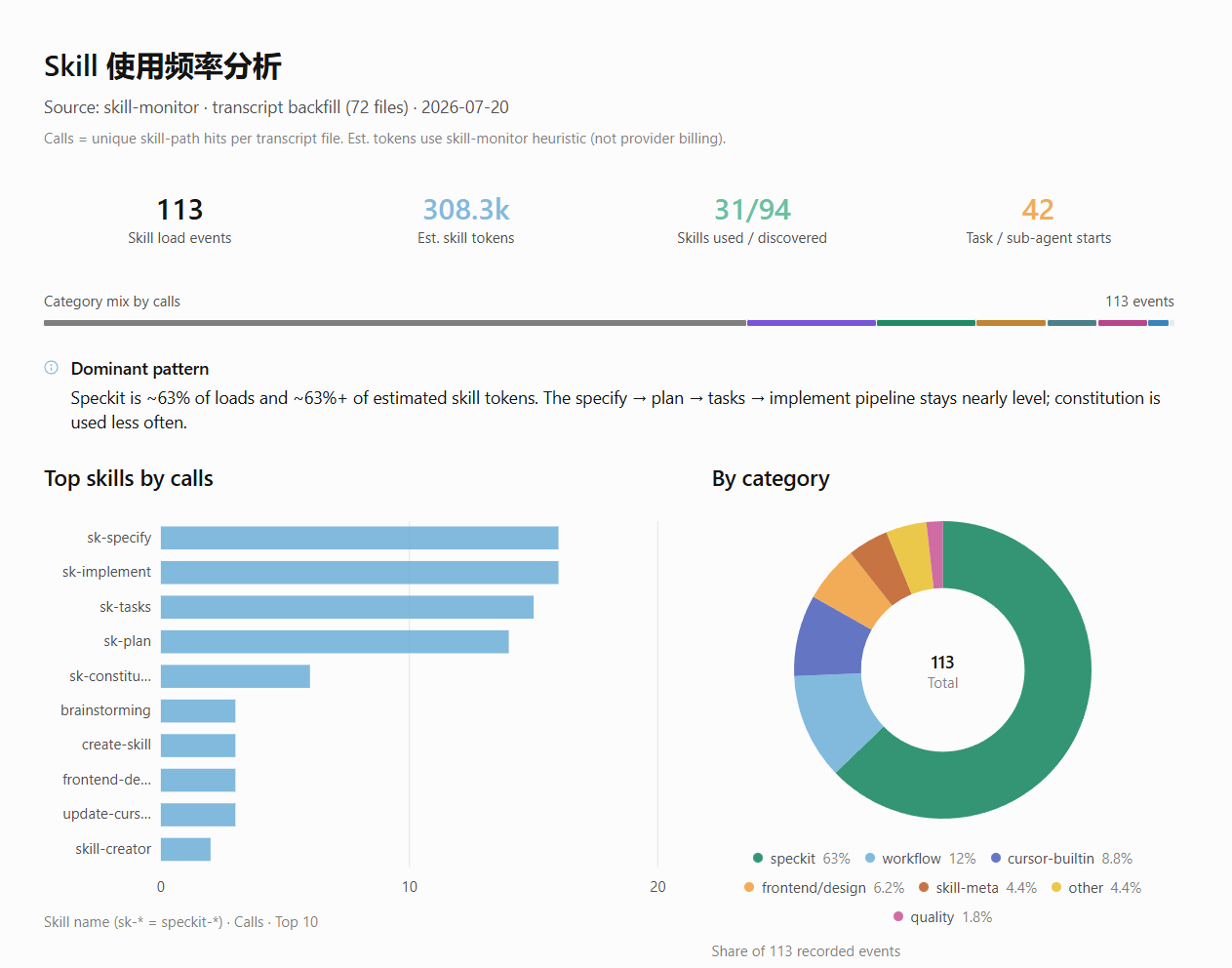Click the large green speckit donut segment
The image size is (1232, 968).
pos(1049,712)
